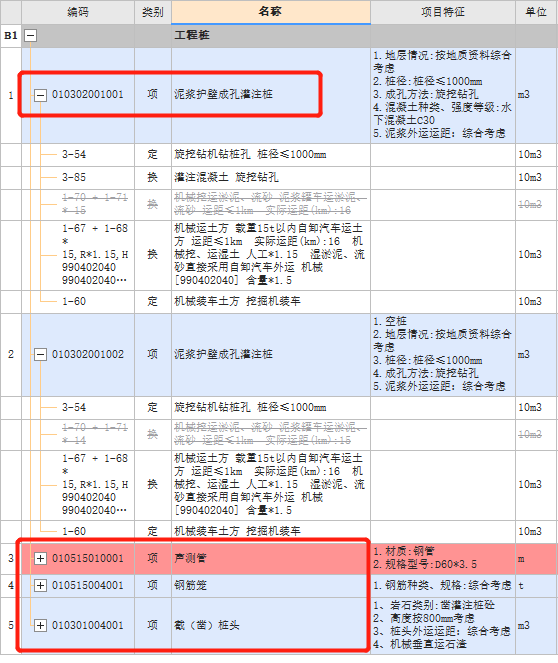
Task: Expand item 010301004001 截(凿)桩头
Action: click(x=40, y=625)
